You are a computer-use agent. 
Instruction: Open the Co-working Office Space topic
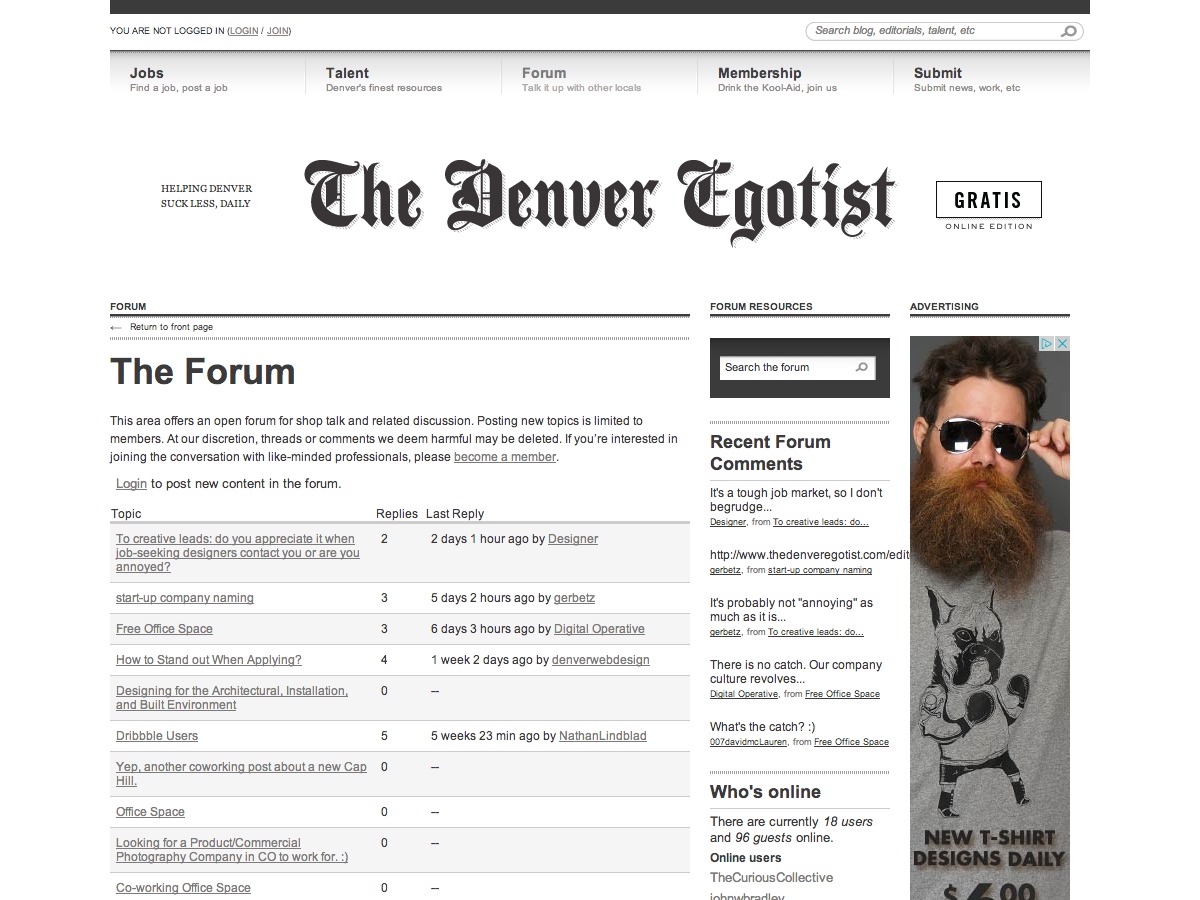(x=183, y=888)
